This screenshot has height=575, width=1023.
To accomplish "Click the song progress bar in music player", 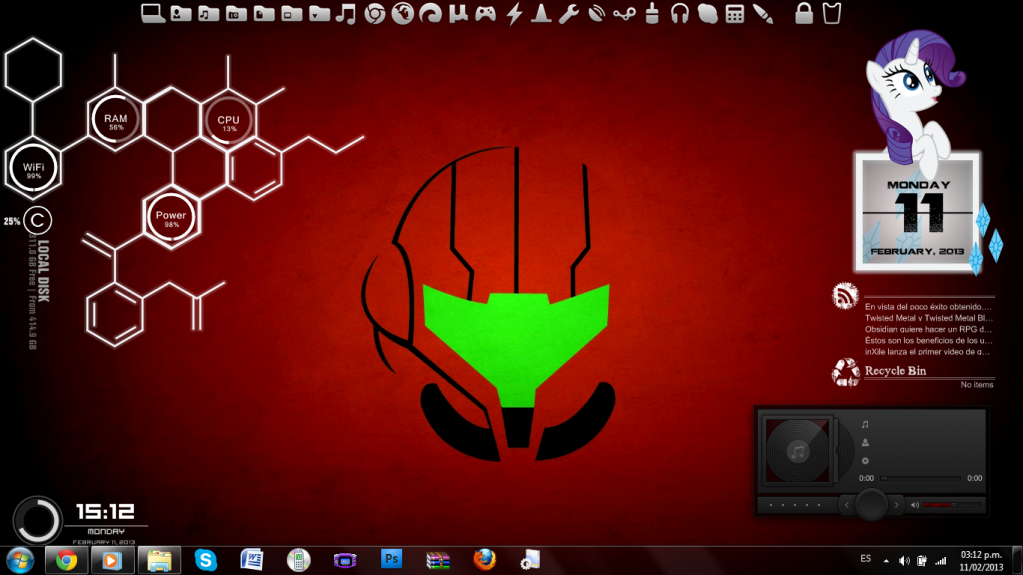I will point(921,478).
